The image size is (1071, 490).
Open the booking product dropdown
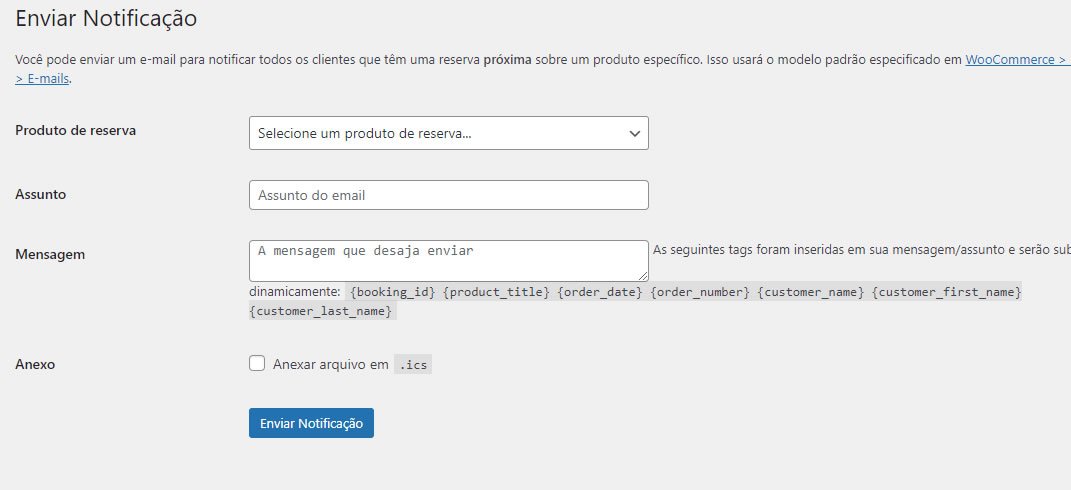click(x=449, y=133)
